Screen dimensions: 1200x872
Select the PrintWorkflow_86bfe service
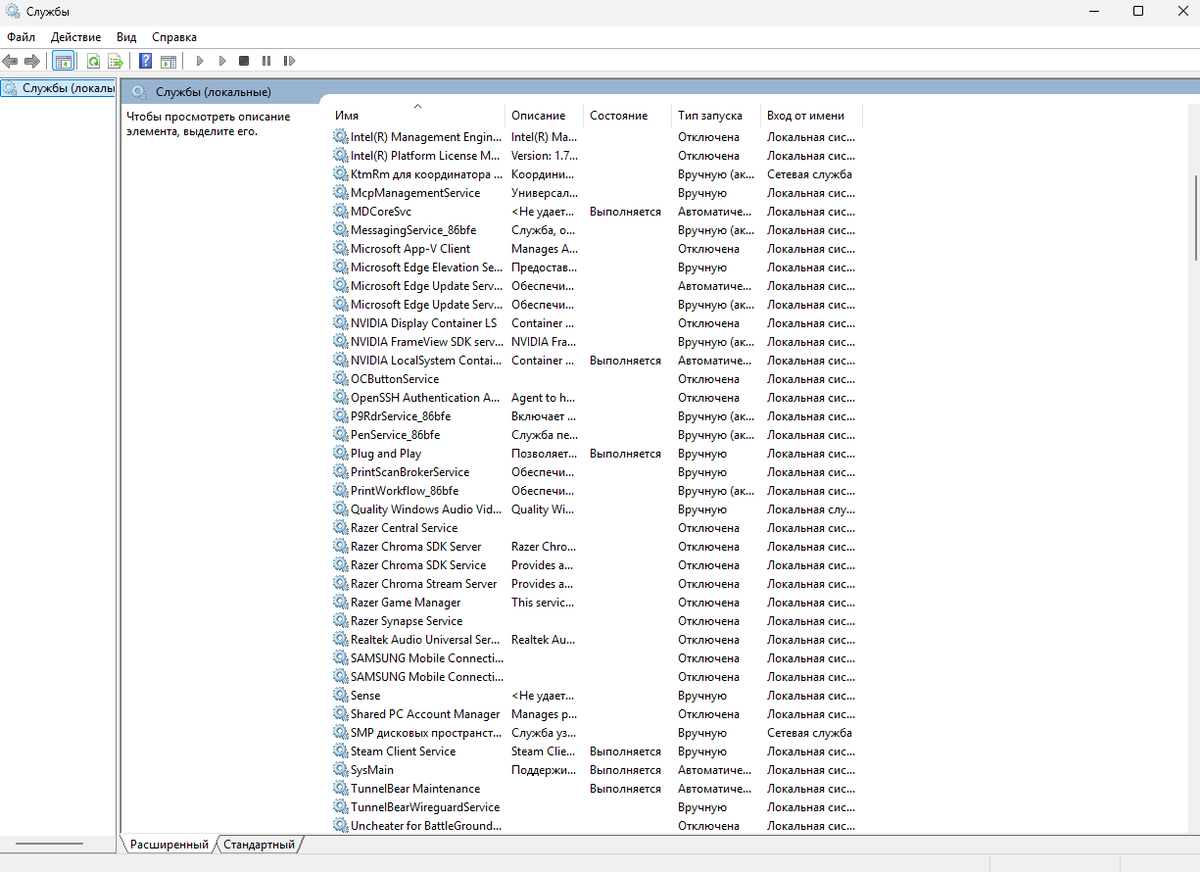coord(596,491)
